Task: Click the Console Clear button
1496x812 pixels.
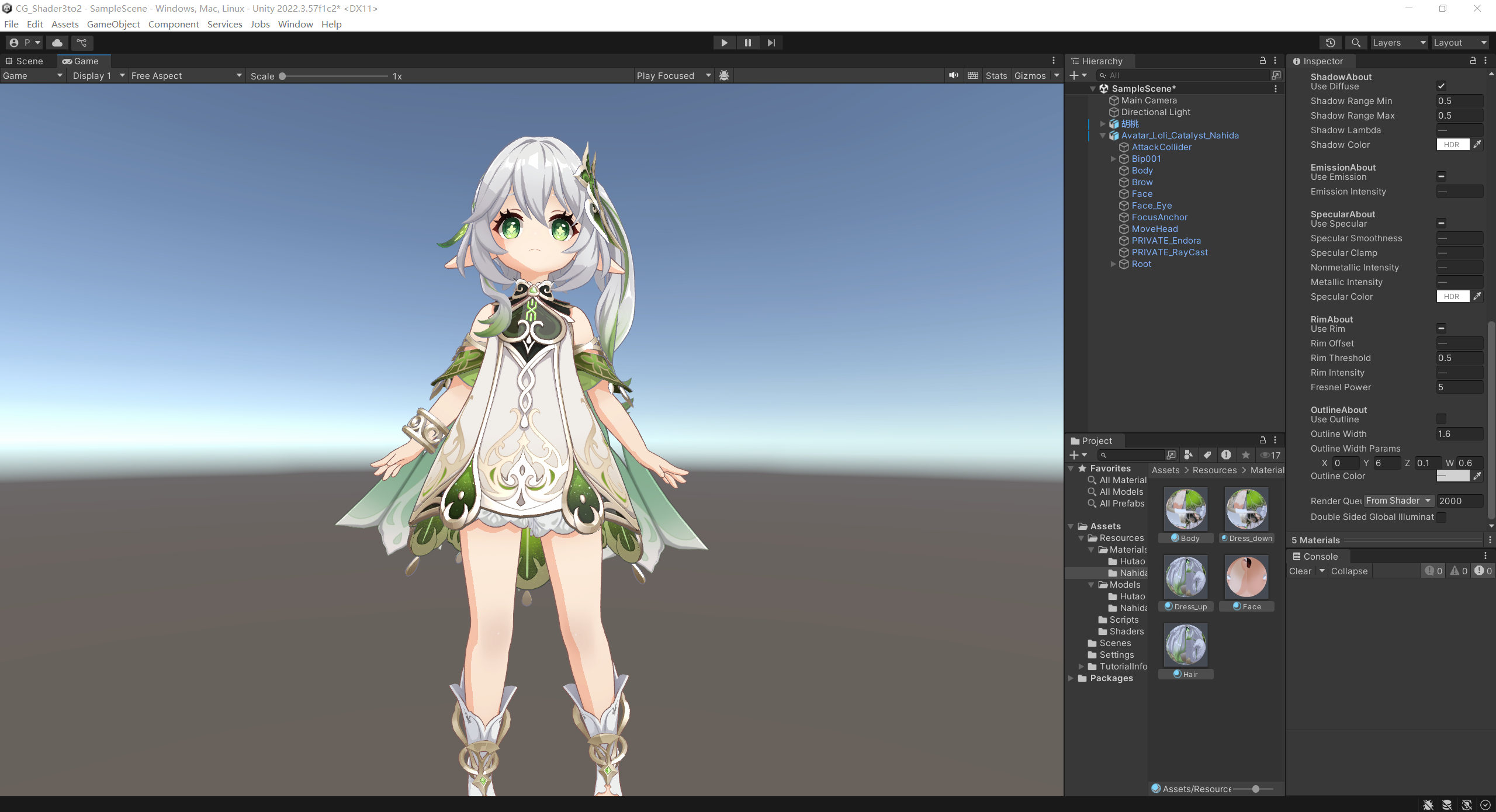Action: (1300, 571)
